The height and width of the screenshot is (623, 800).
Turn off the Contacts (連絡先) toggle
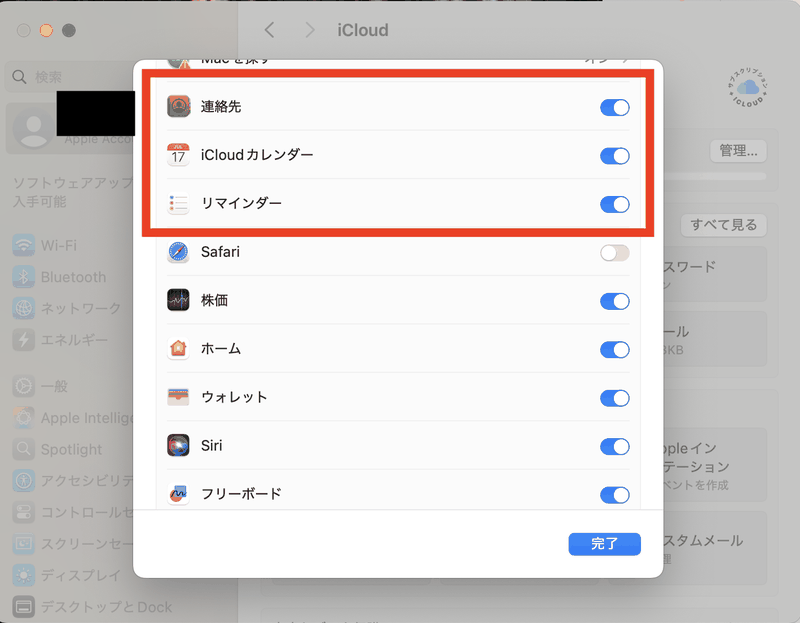point(615,108)
